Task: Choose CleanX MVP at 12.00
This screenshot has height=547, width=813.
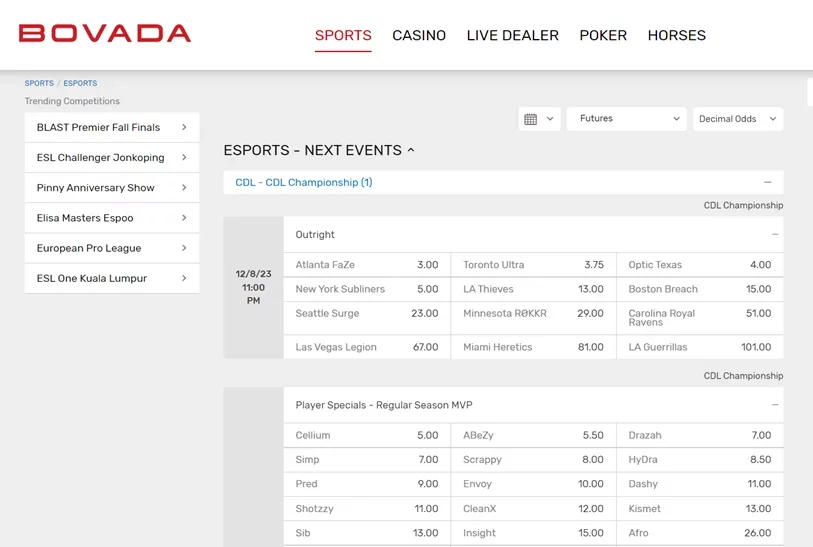Action: coord(534,509)
